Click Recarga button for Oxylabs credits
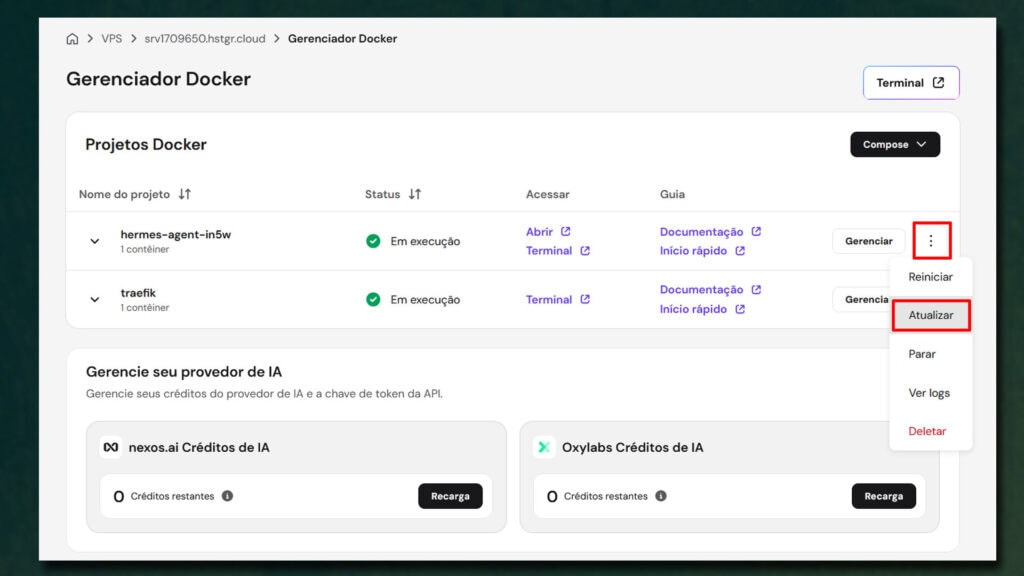Screen dimensions: 1024x576 coord(884,496)
